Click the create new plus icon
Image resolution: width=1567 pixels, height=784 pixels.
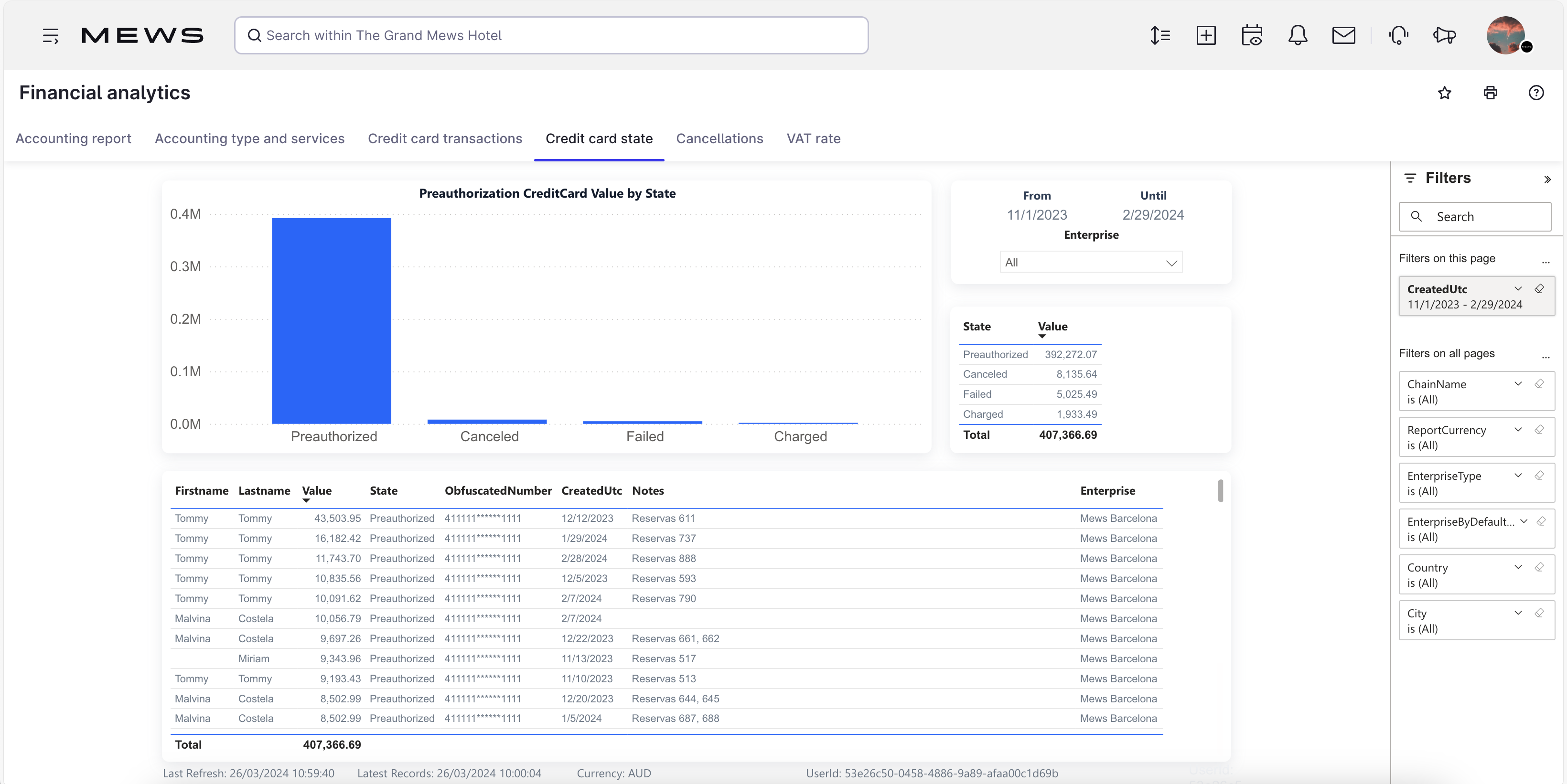click(1206, 35)
